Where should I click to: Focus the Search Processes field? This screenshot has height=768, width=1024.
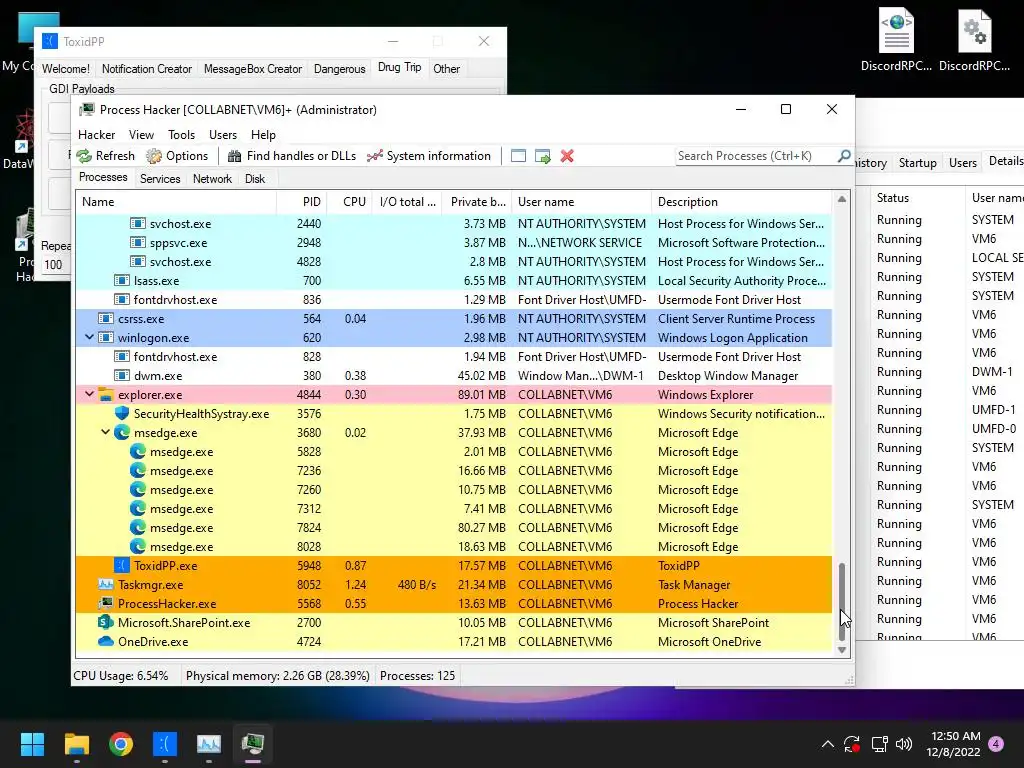point(756,156)
